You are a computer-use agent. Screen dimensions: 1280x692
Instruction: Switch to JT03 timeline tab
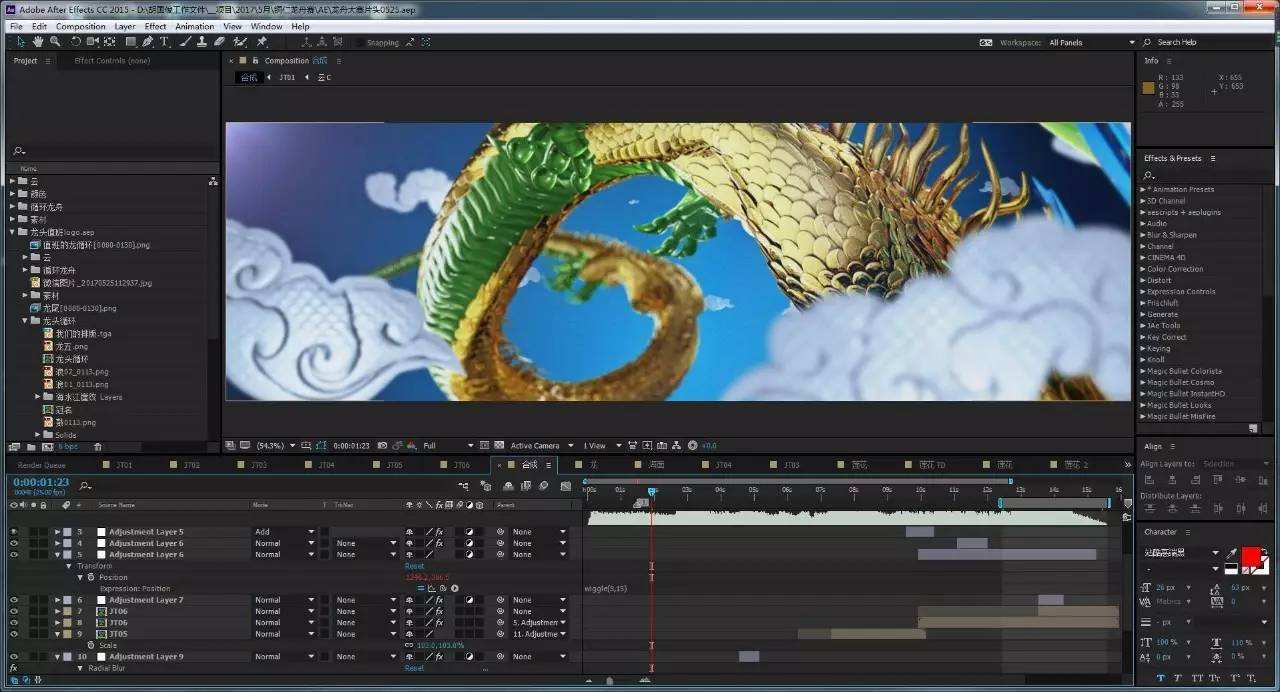[259, 465]
